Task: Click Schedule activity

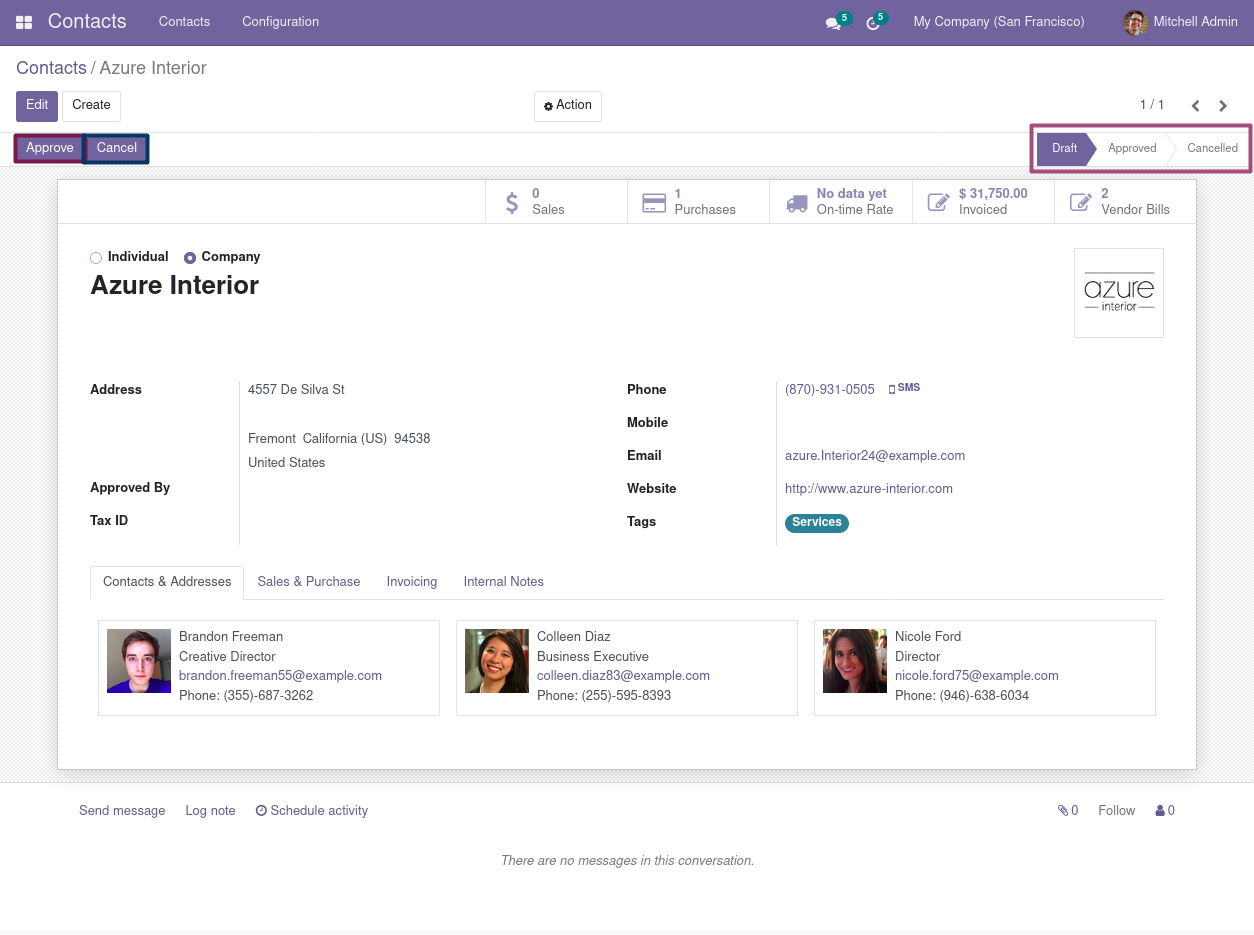Action: coord(312,811)
